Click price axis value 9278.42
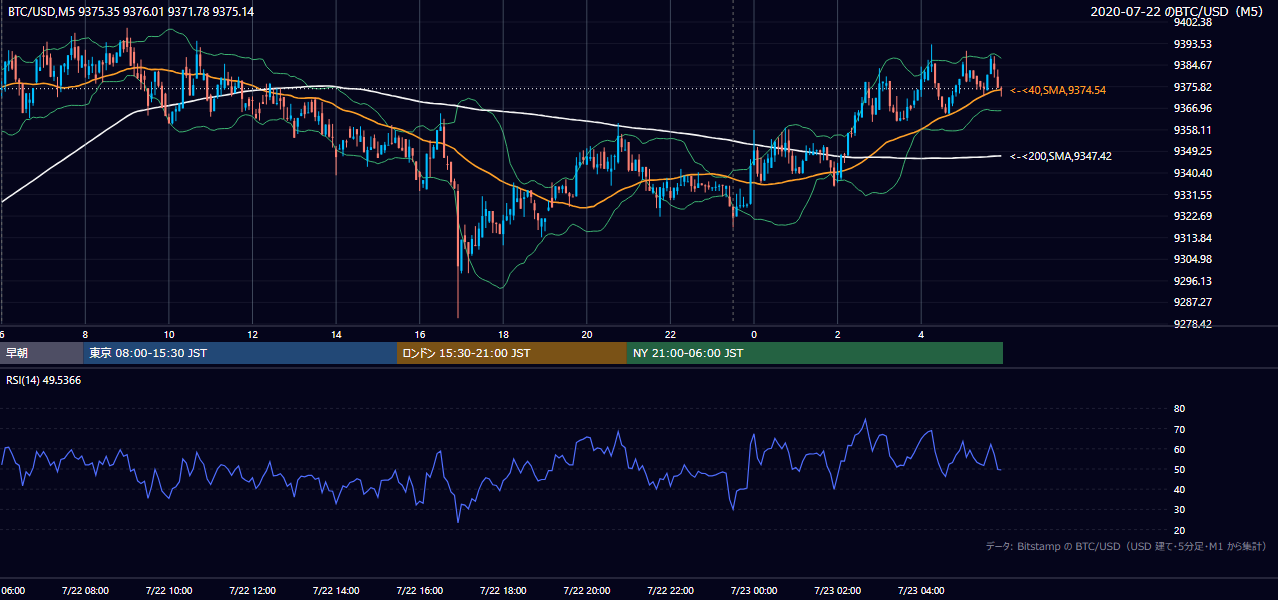Screen dimensions: 1278x600 1192,324
